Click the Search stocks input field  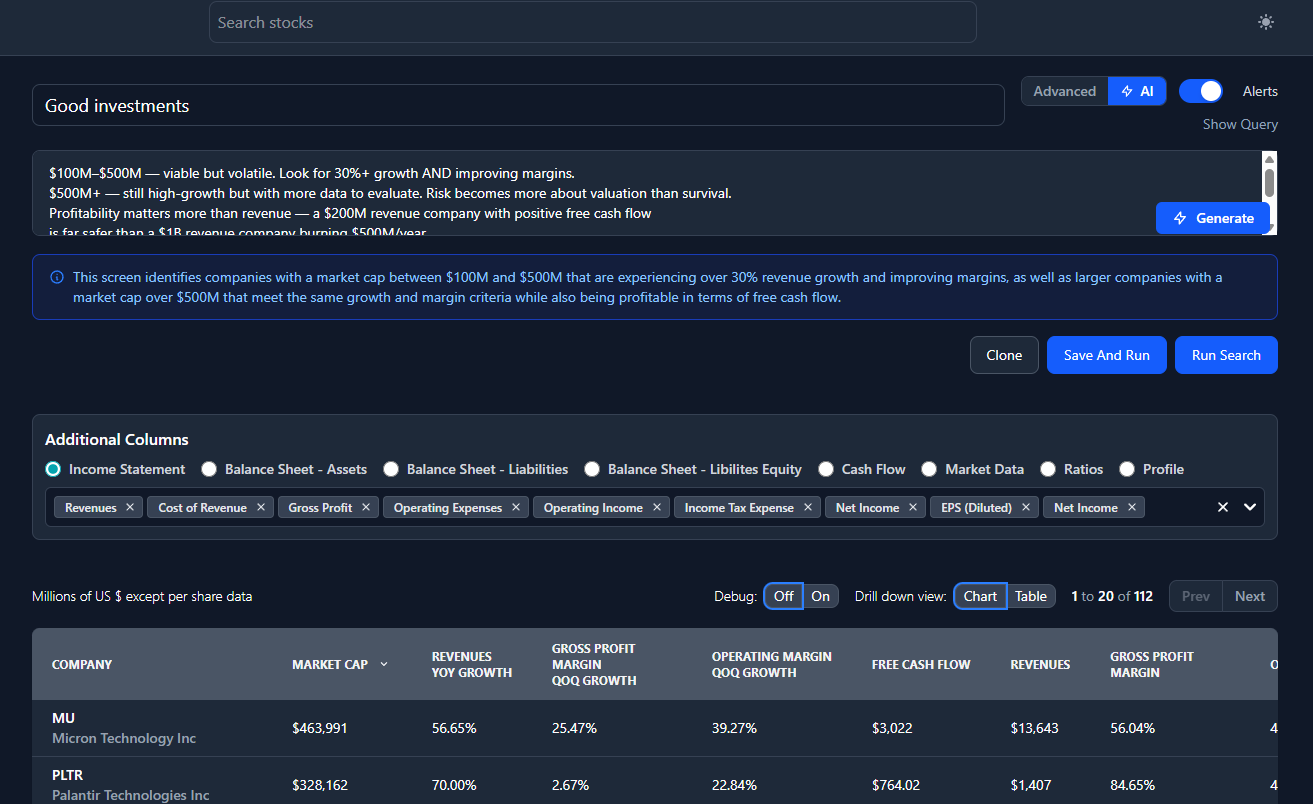pos(592,21)
